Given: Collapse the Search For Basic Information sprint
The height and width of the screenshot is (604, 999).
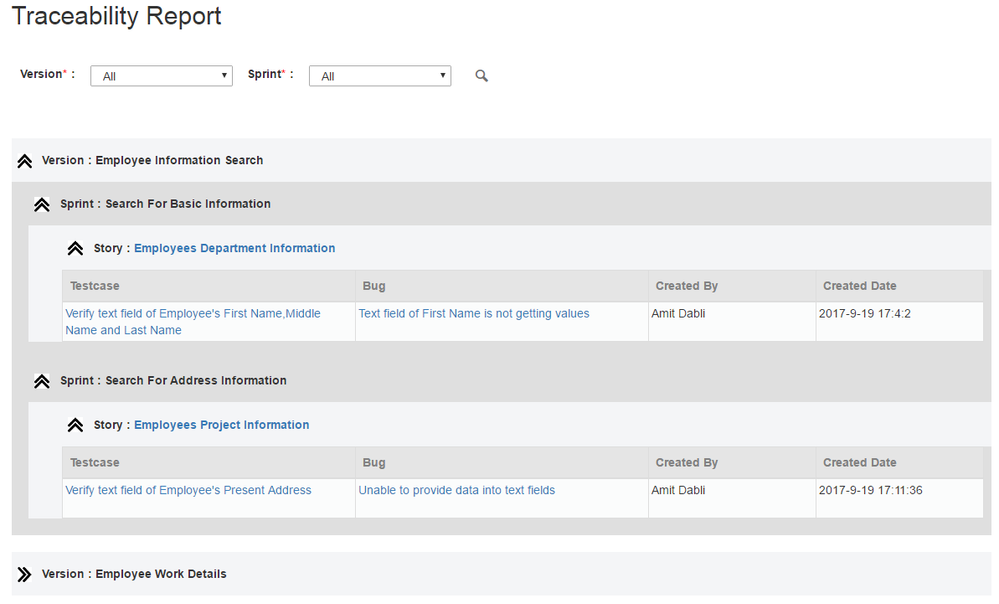Looking at the screenshot, I should [41, 203].
